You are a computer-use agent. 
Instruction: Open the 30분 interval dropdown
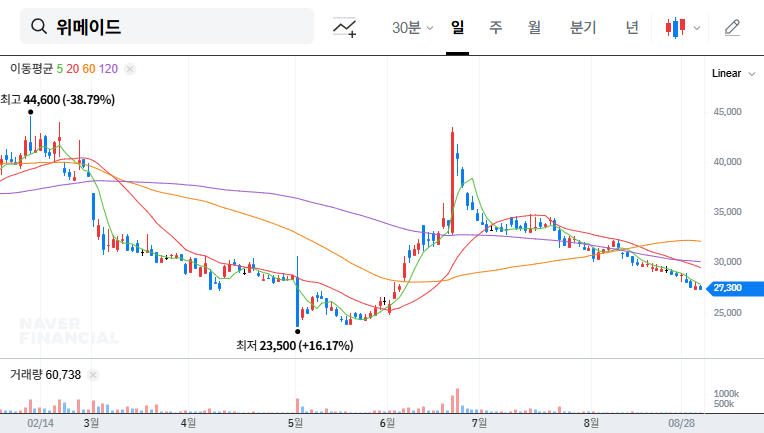(x=412, y=28)
